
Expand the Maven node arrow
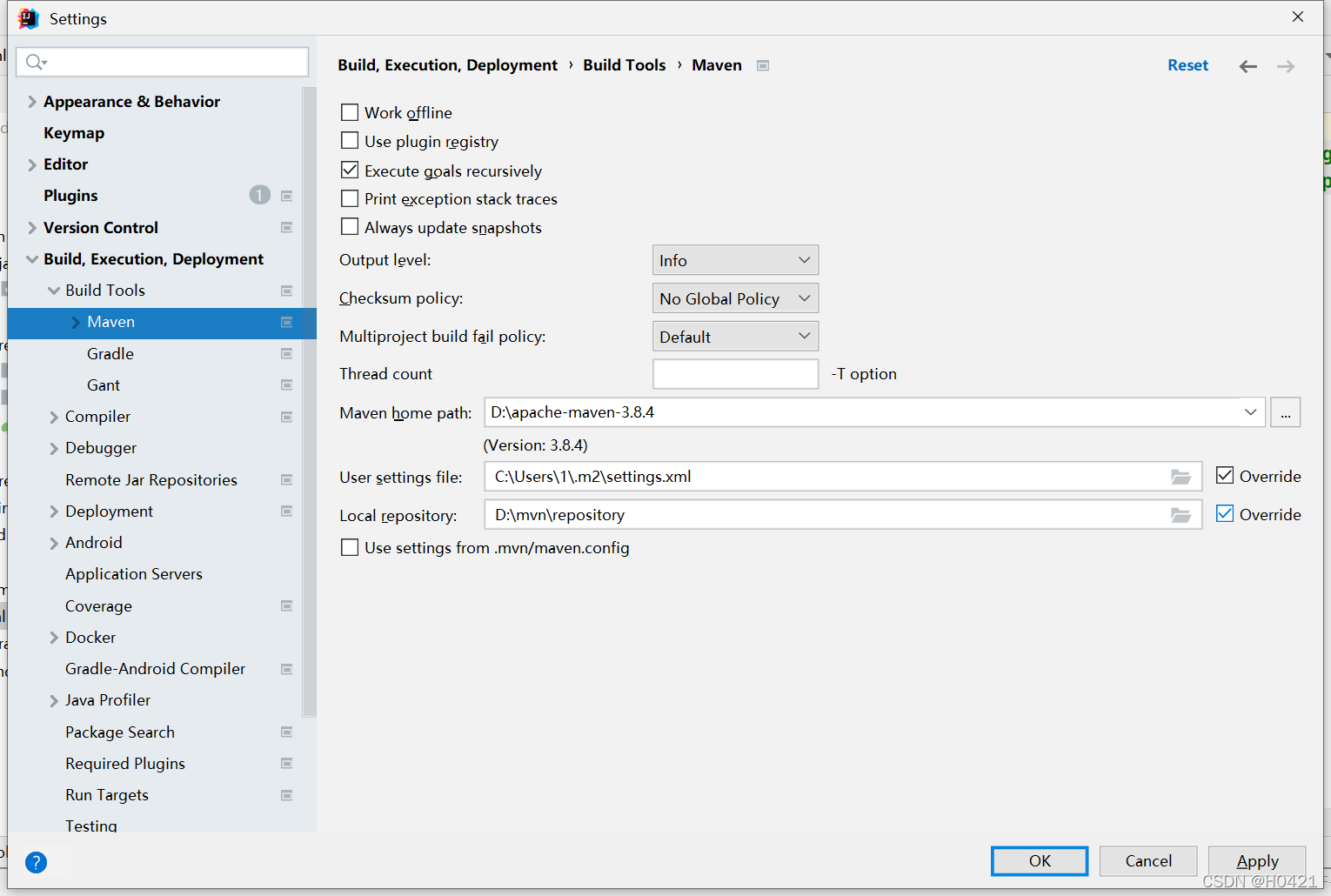click(76, 322)
